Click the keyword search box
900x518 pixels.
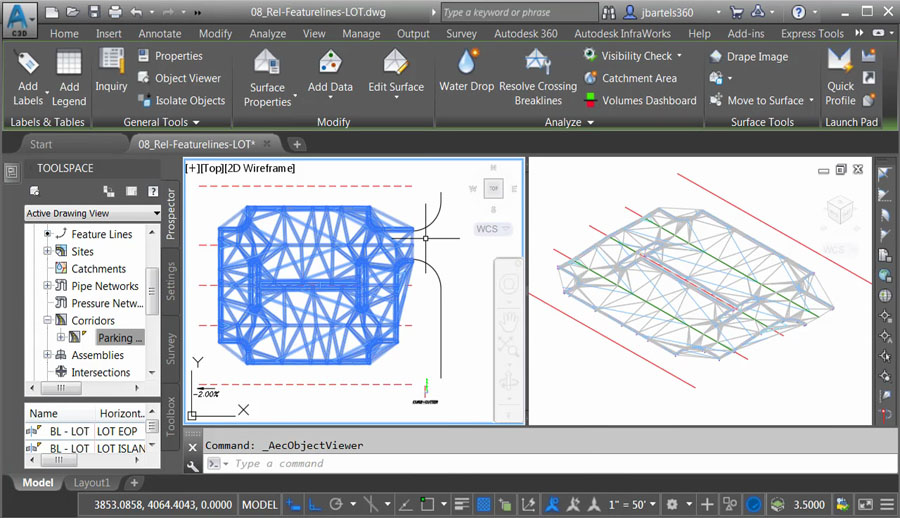coord(519,12)
